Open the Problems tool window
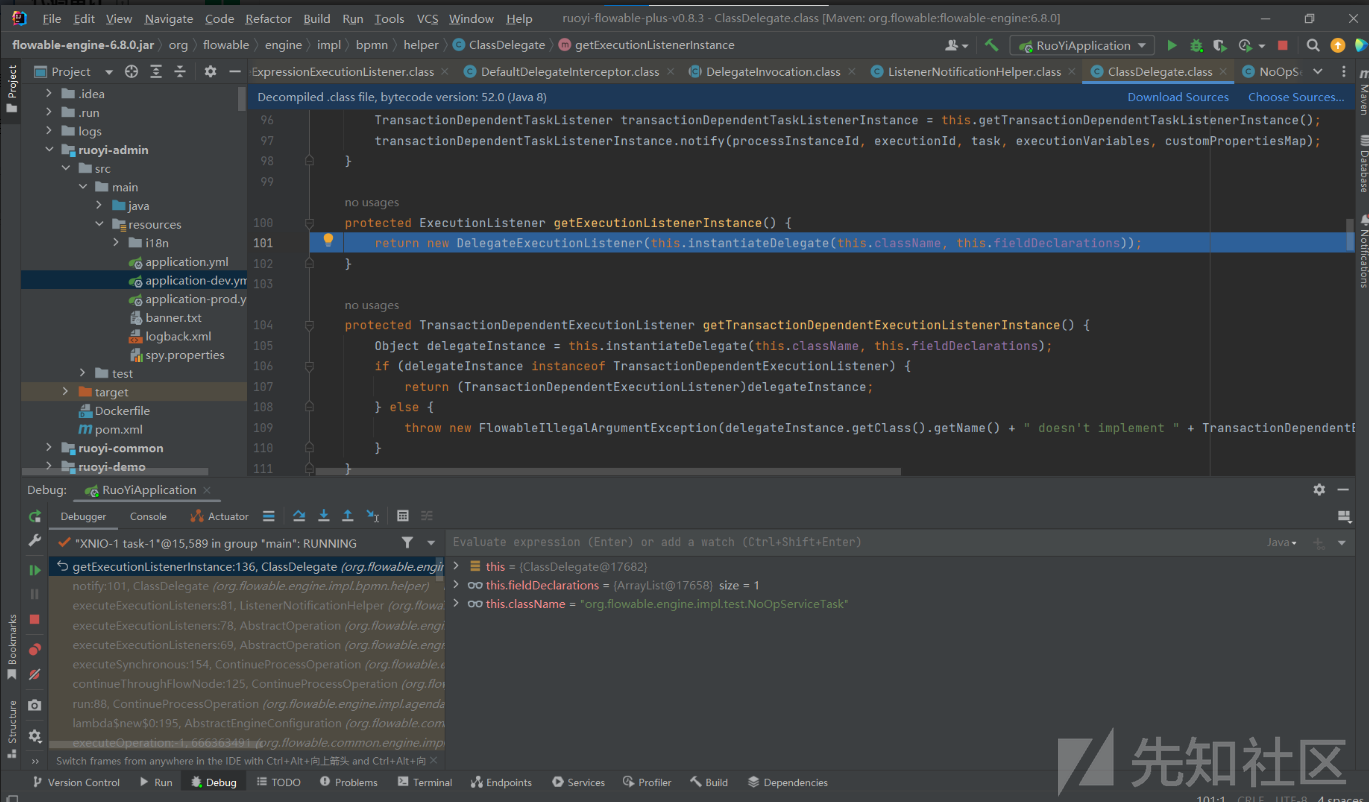Image resolution: width=1369 pixels, height=802 pixels. 347,782
